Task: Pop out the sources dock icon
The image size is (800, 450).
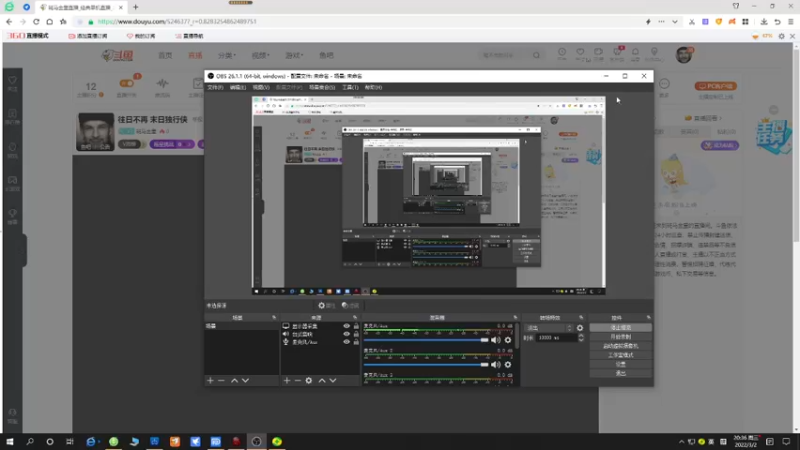Action: (355, 317)
